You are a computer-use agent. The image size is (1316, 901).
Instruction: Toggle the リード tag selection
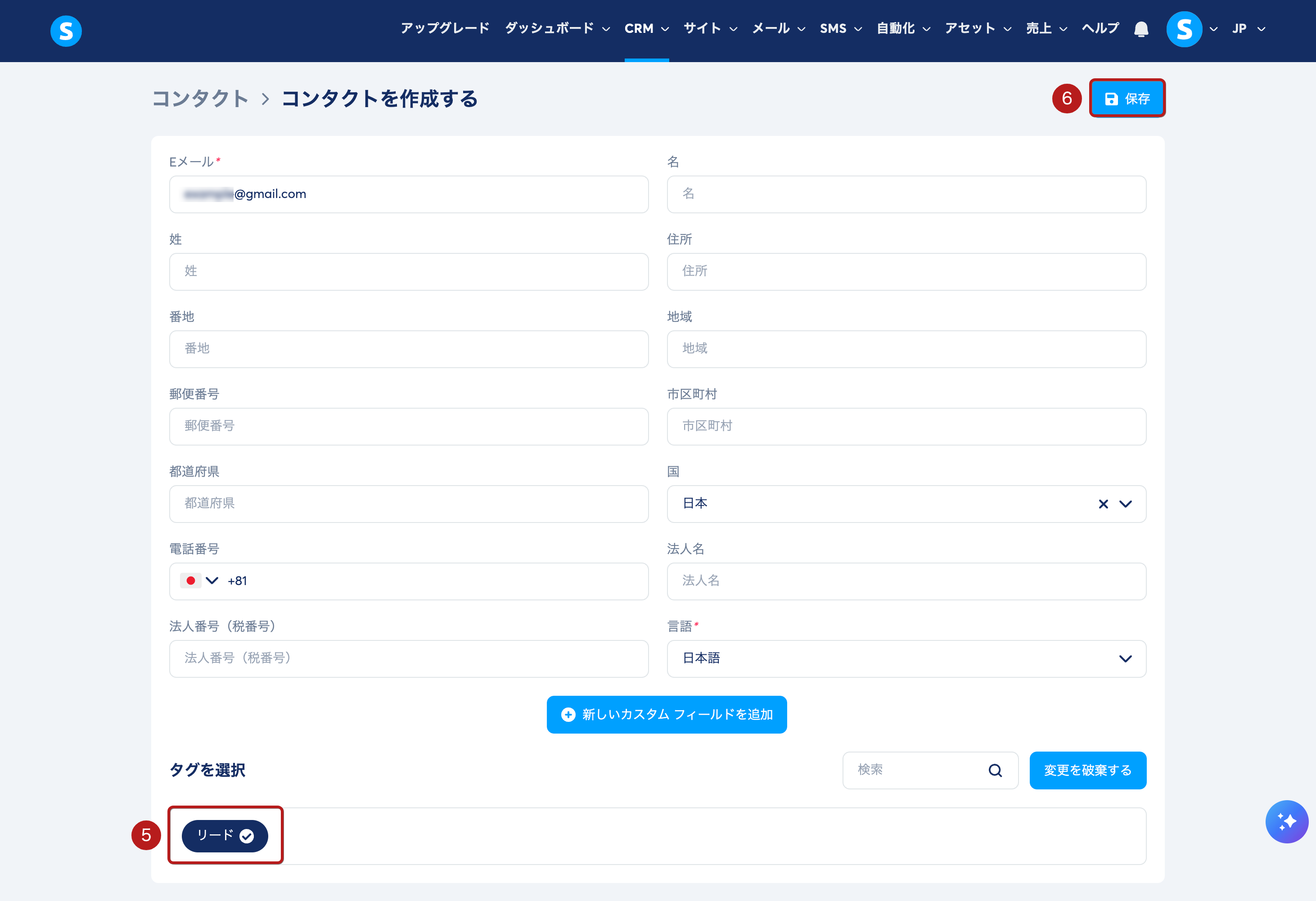(225, 835)
